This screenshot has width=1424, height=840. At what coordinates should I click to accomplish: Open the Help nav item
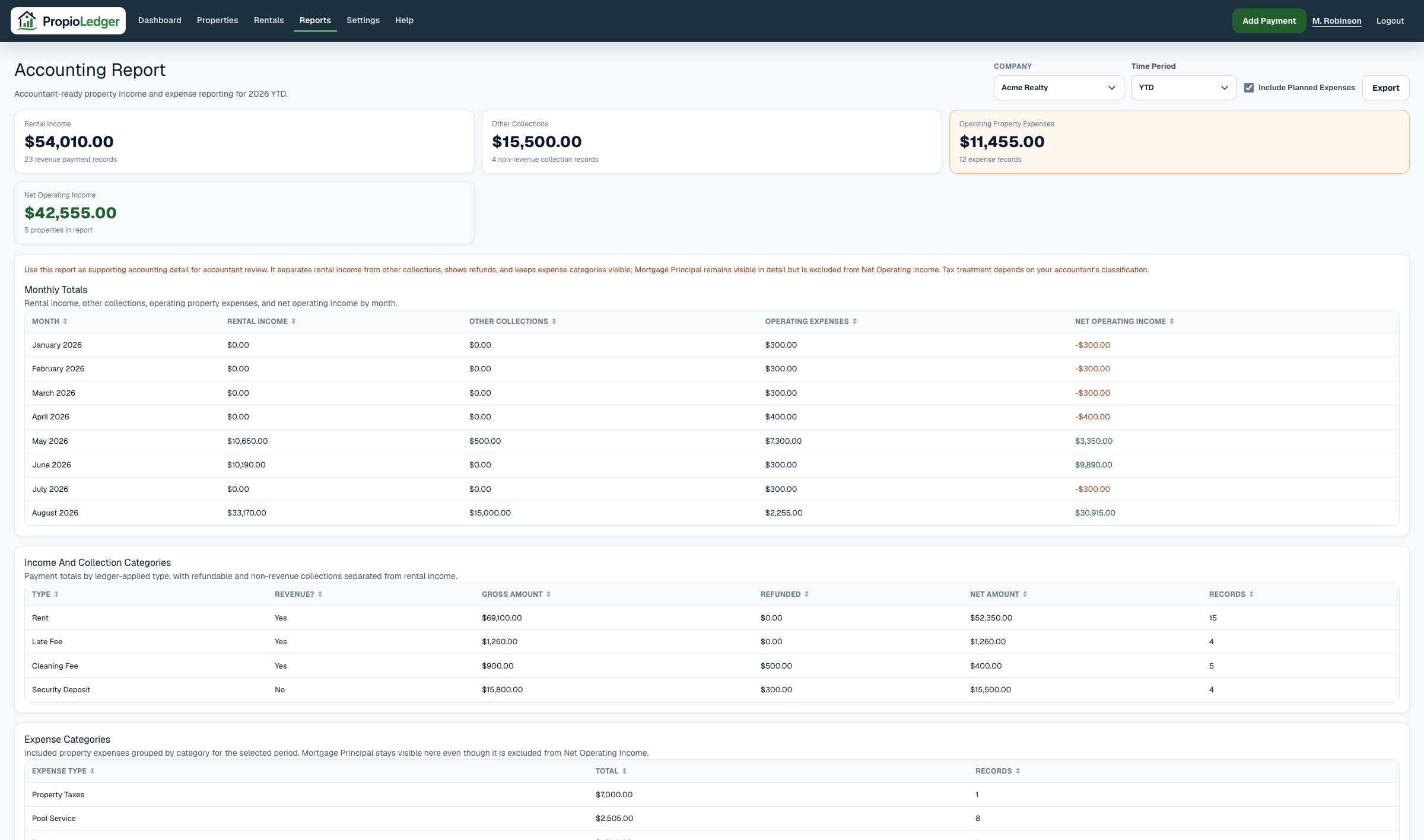[x=404, y=20]
